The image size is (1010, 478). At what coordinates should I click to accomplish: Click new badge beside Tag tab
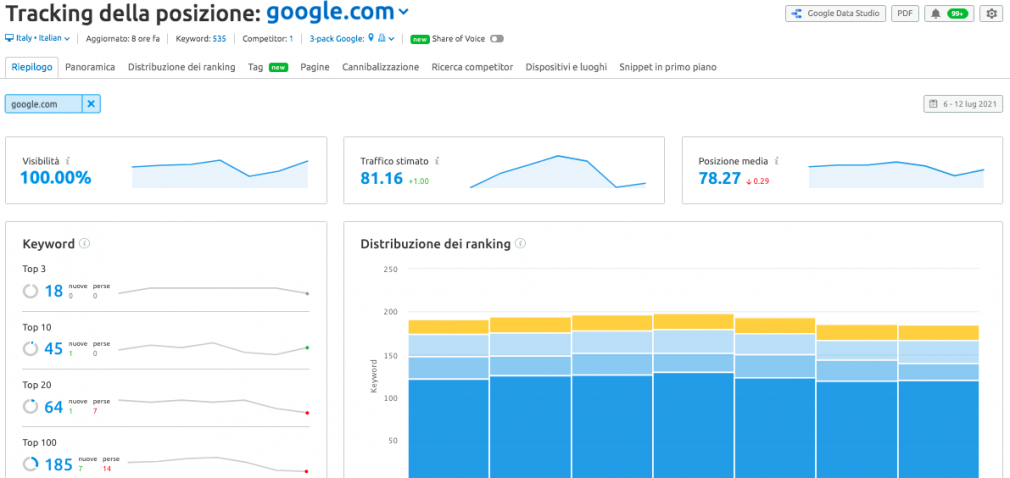278,67
